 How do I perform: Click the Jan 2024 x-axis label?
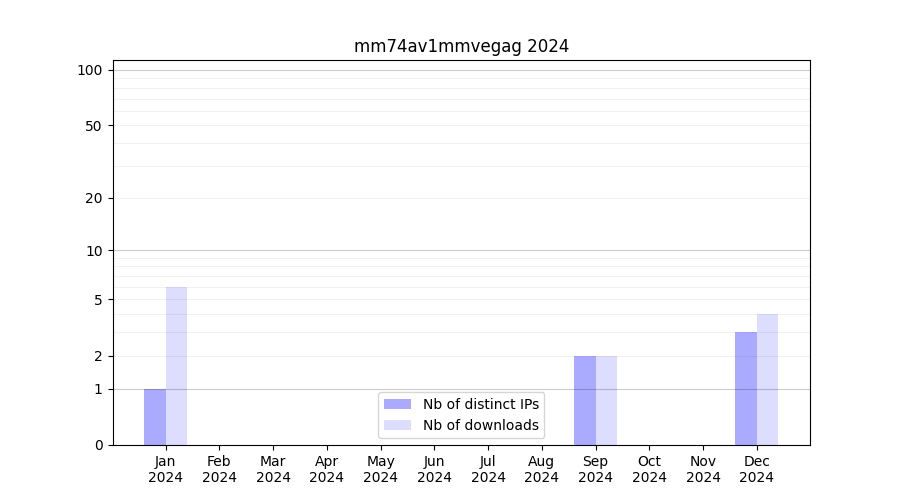click(x=166, y=469)
